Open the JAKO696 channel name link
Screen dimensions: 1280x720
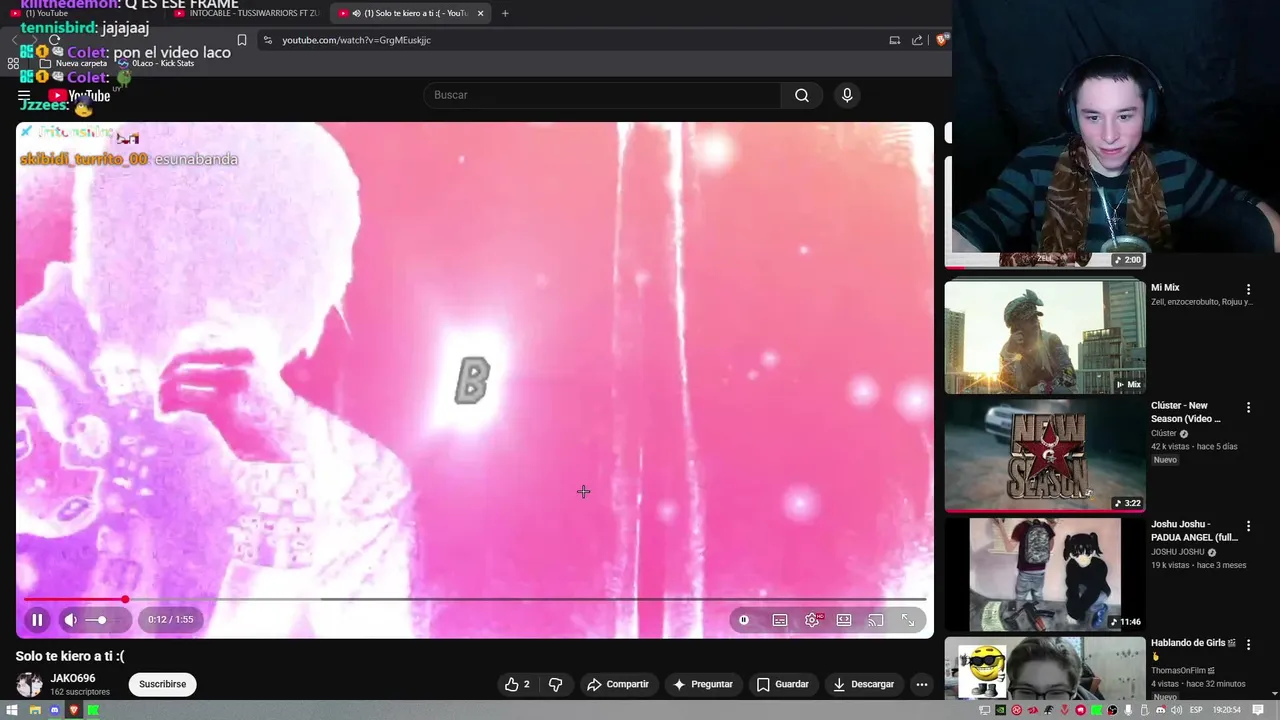[x=73, y=678]
